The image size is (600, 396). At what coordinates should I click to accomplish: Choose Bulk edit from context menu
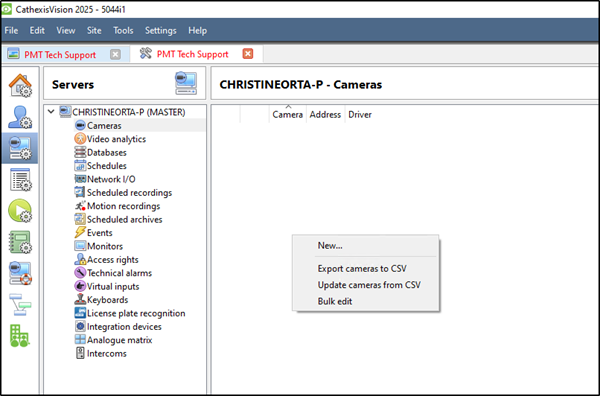coord(366,301)
